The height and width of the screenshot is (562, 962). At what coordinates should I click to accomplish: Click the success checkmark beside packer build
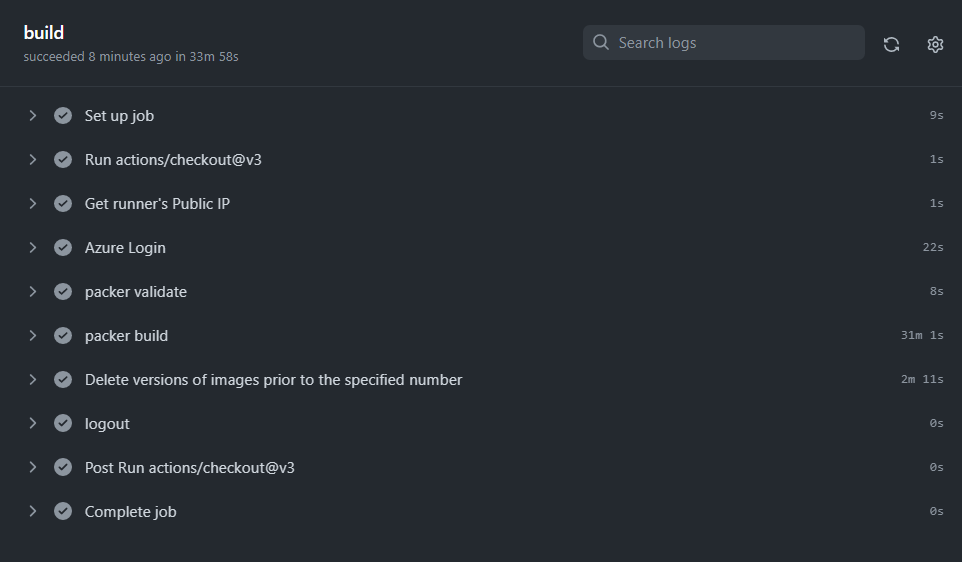[x=63, y=336]
